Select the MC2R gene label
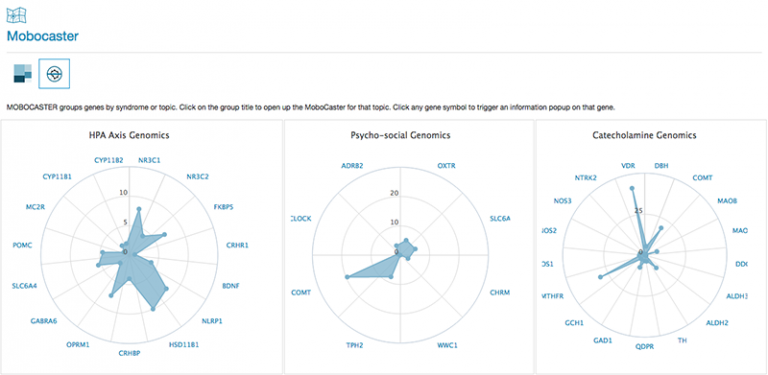This screenshot has width=768, height=375. pyautogui.click(x=36, y=207)
